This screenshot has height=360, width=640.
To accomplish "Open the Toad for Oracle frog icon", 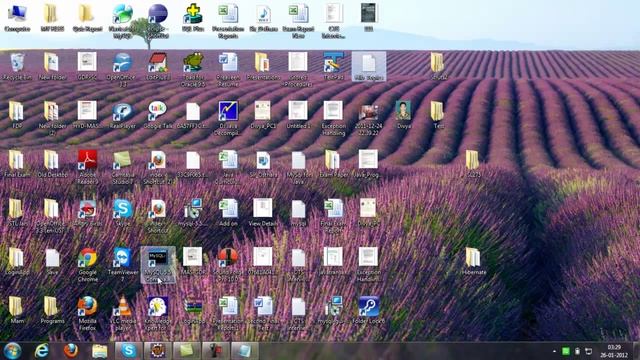I will click(x=193, y=69).
